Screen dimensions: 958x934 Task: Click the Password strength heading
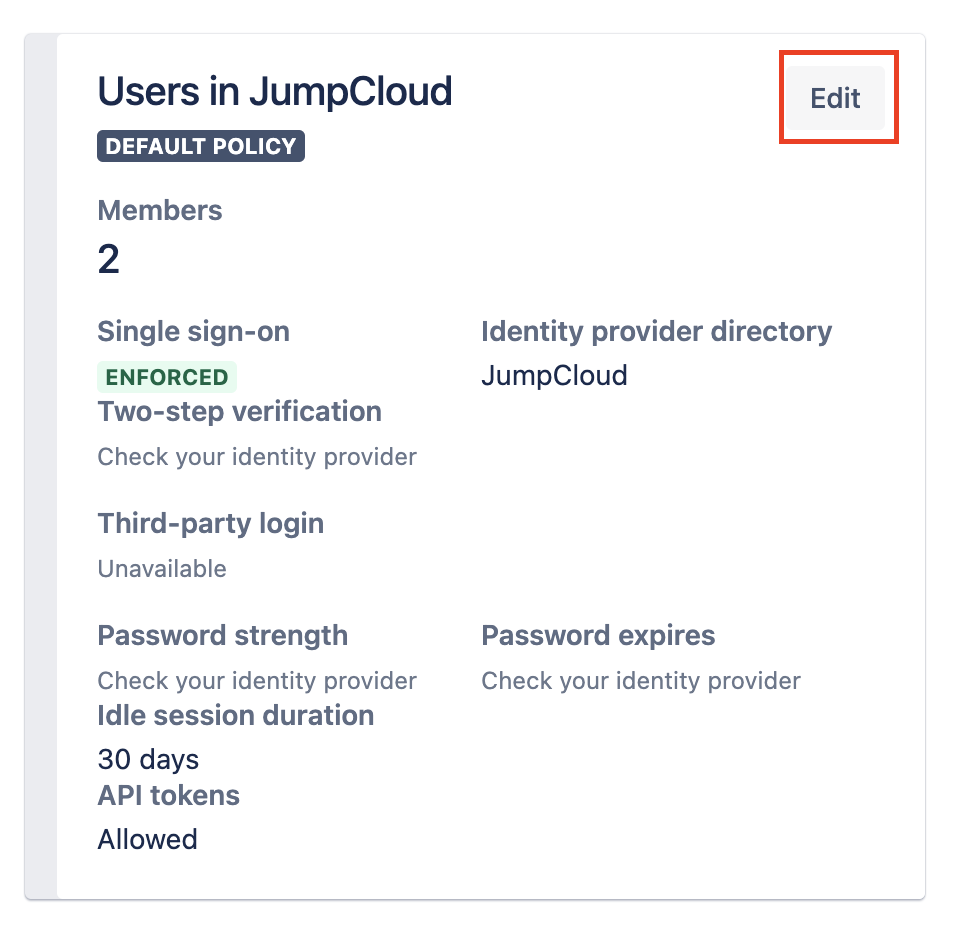[222, 635]
